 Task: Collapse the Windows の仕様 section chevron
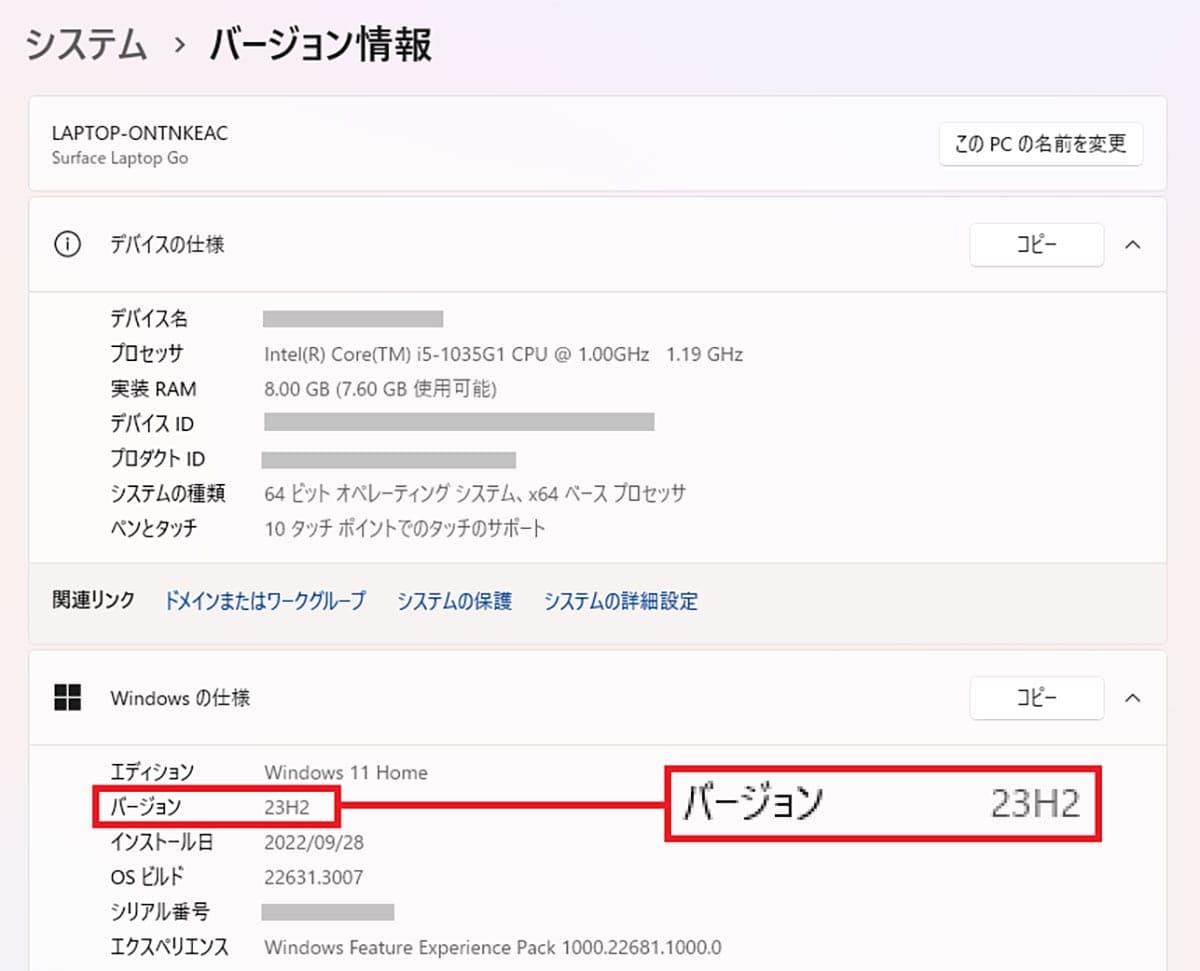click(x=1132, y=698)
